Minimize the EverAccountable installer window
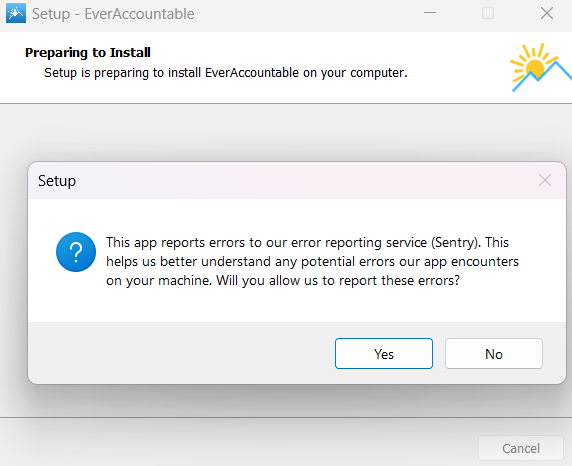Screen dimensions: 572x466 [x=430, y=14]
